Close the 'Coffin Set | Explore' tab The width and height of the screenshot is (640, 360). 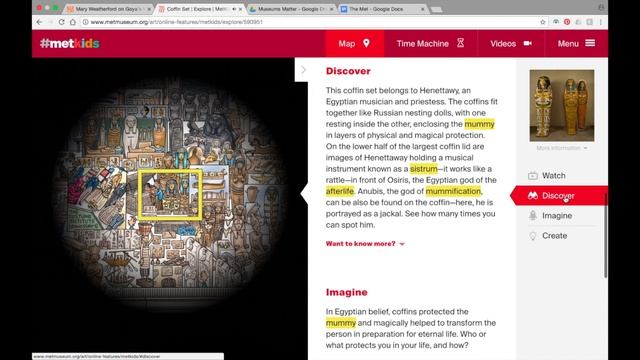240,9
